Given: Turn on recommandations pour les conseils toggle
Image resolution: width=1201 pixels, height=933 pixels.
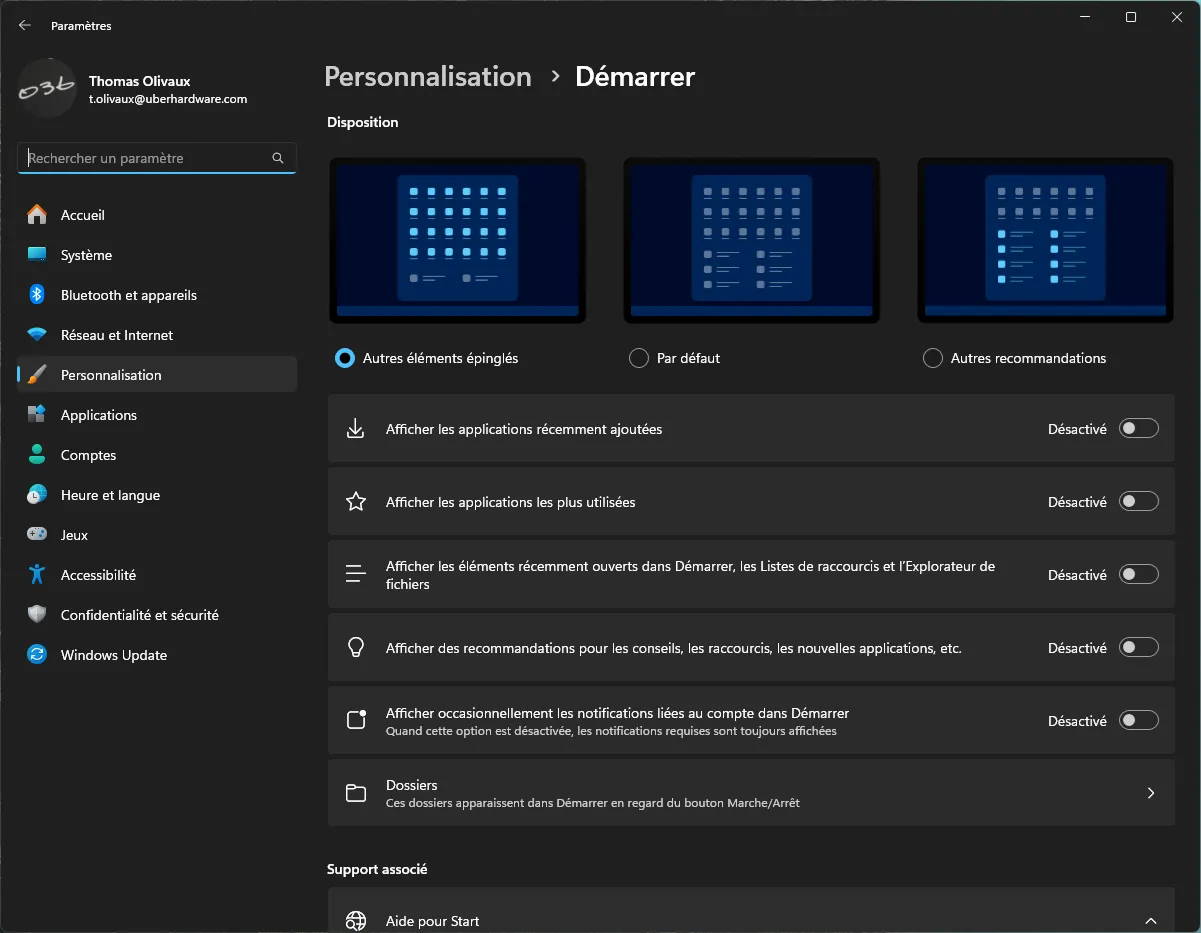Looking at the screenshot, I should coord(1139,647).
